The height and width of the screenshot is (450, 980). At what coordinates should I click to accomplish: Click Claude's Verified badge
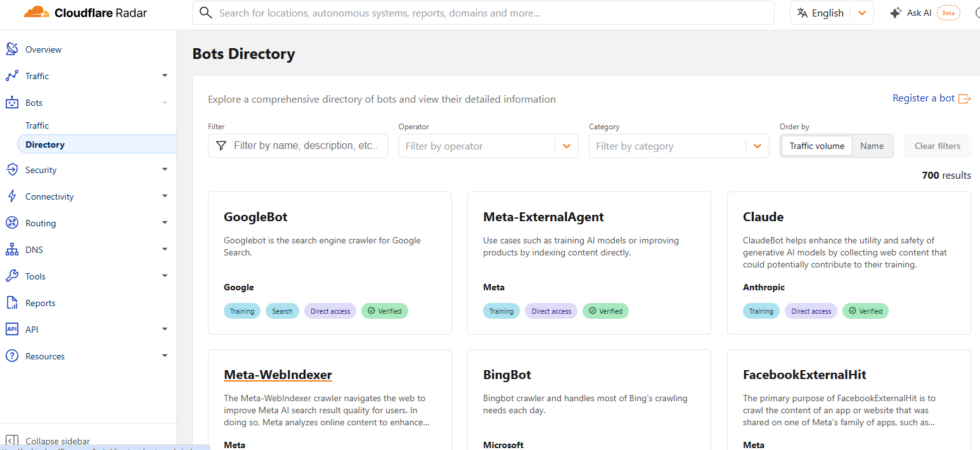click(866, 311)
